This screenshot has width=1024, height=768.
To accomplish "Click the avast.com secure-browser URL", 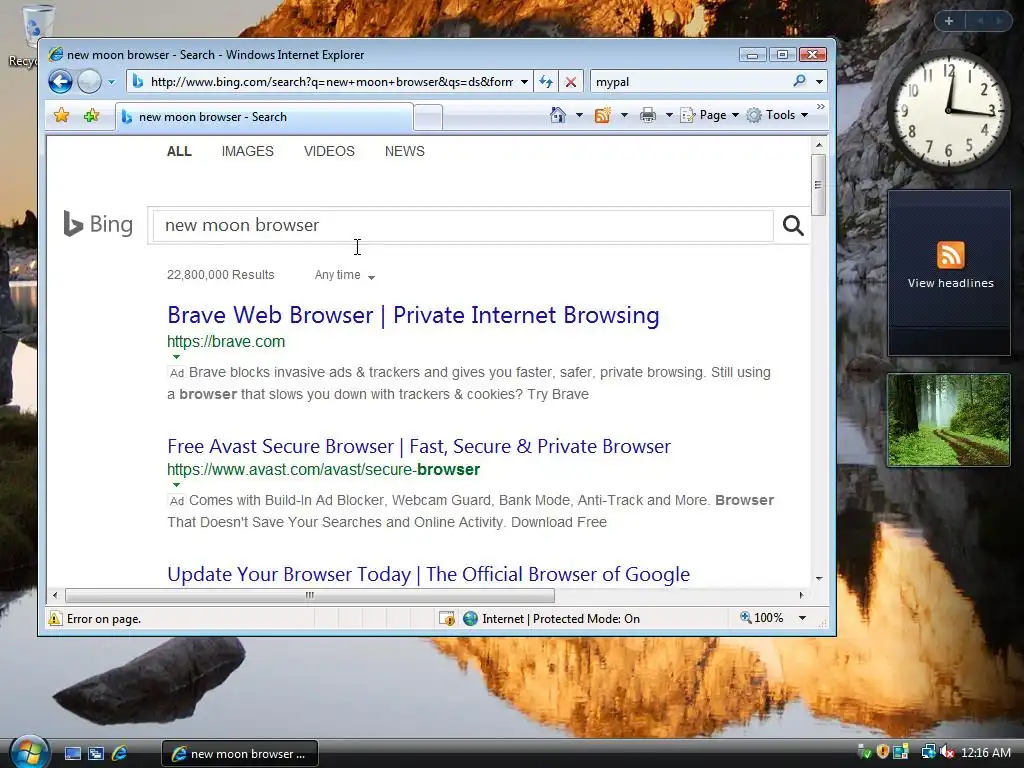I will coord(323,470).
